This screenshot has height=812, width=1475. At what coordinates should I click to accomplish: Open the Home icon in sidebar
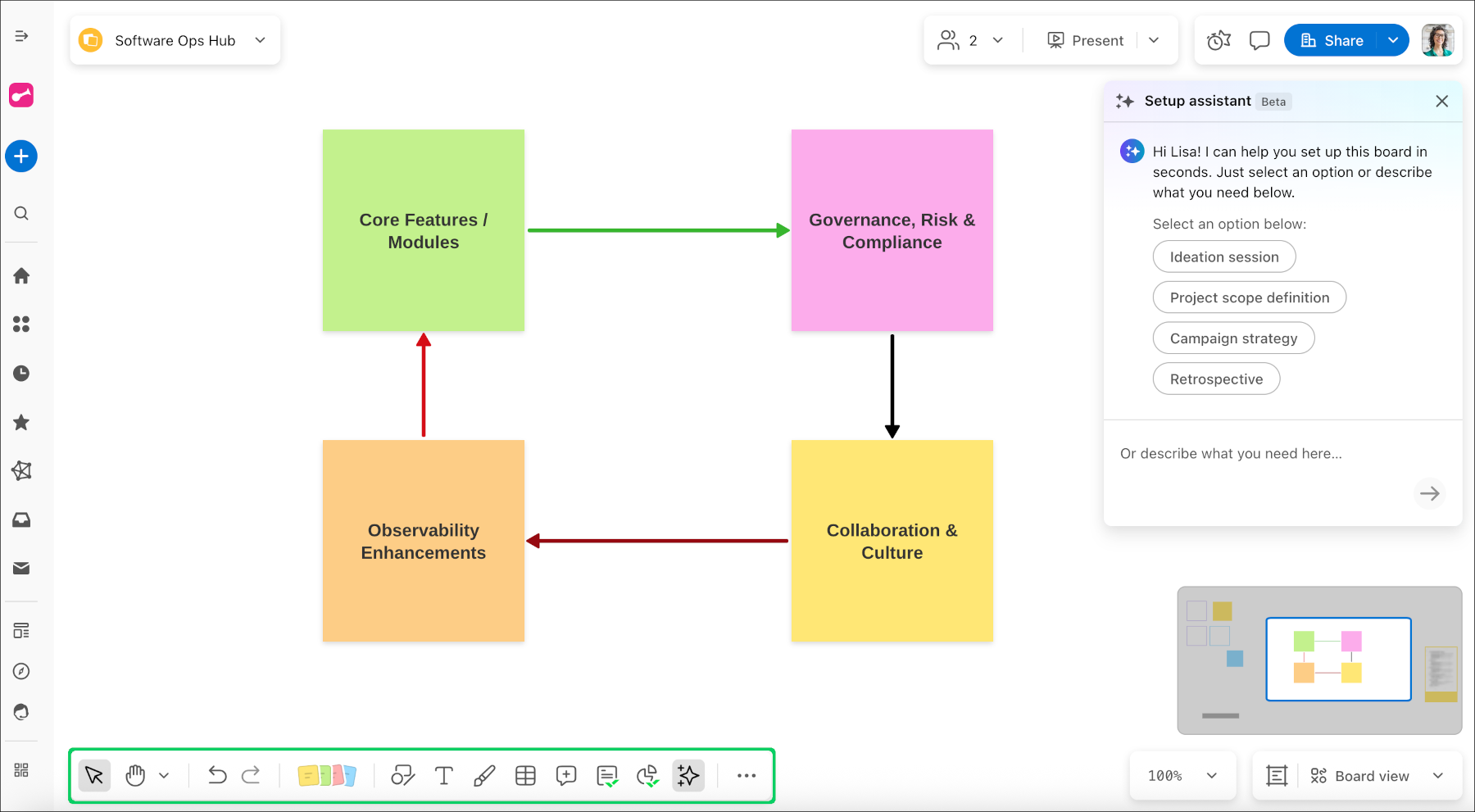click(21, 276)
